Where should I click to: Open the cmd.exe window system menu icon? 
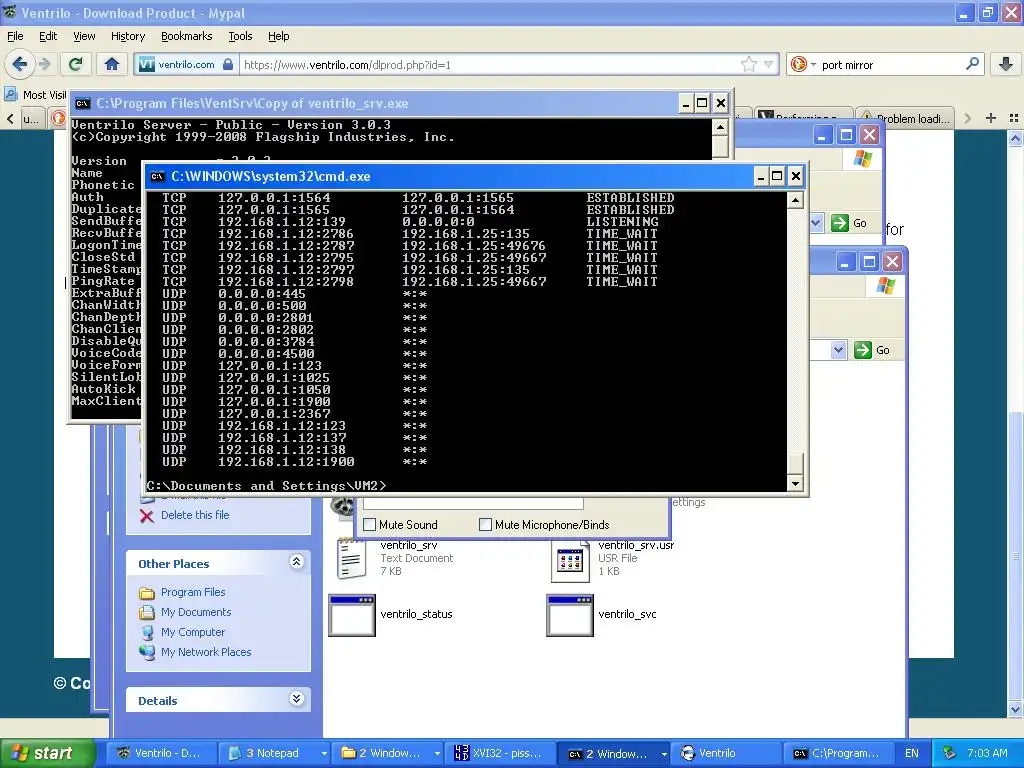click(157, 176)
